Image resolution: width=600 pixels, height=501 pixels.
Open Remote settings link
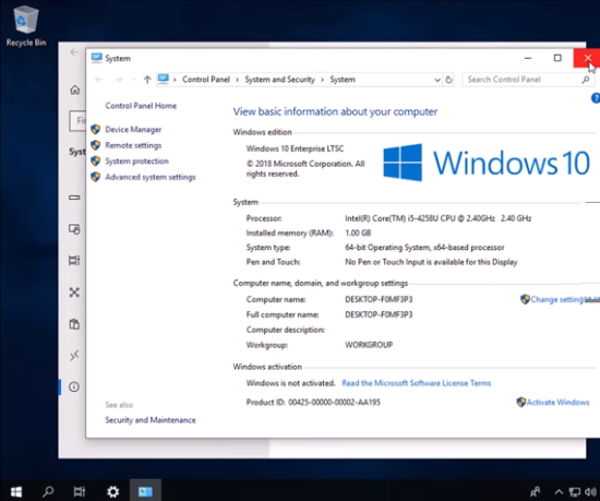pos(133,145)
